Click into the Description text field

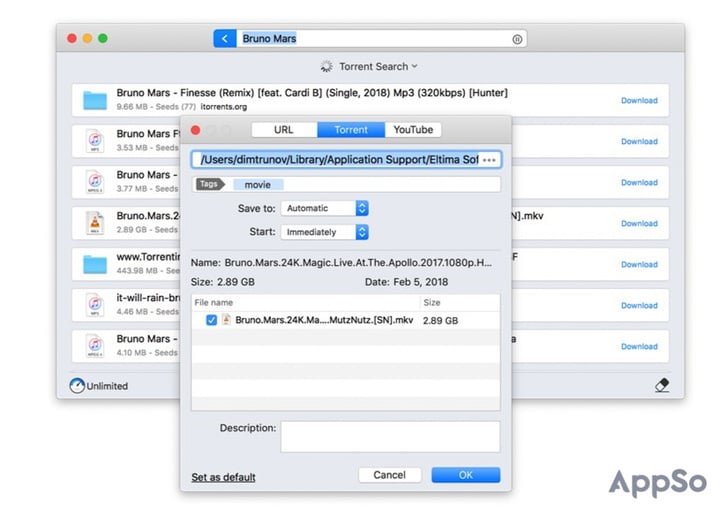point(389,436)
